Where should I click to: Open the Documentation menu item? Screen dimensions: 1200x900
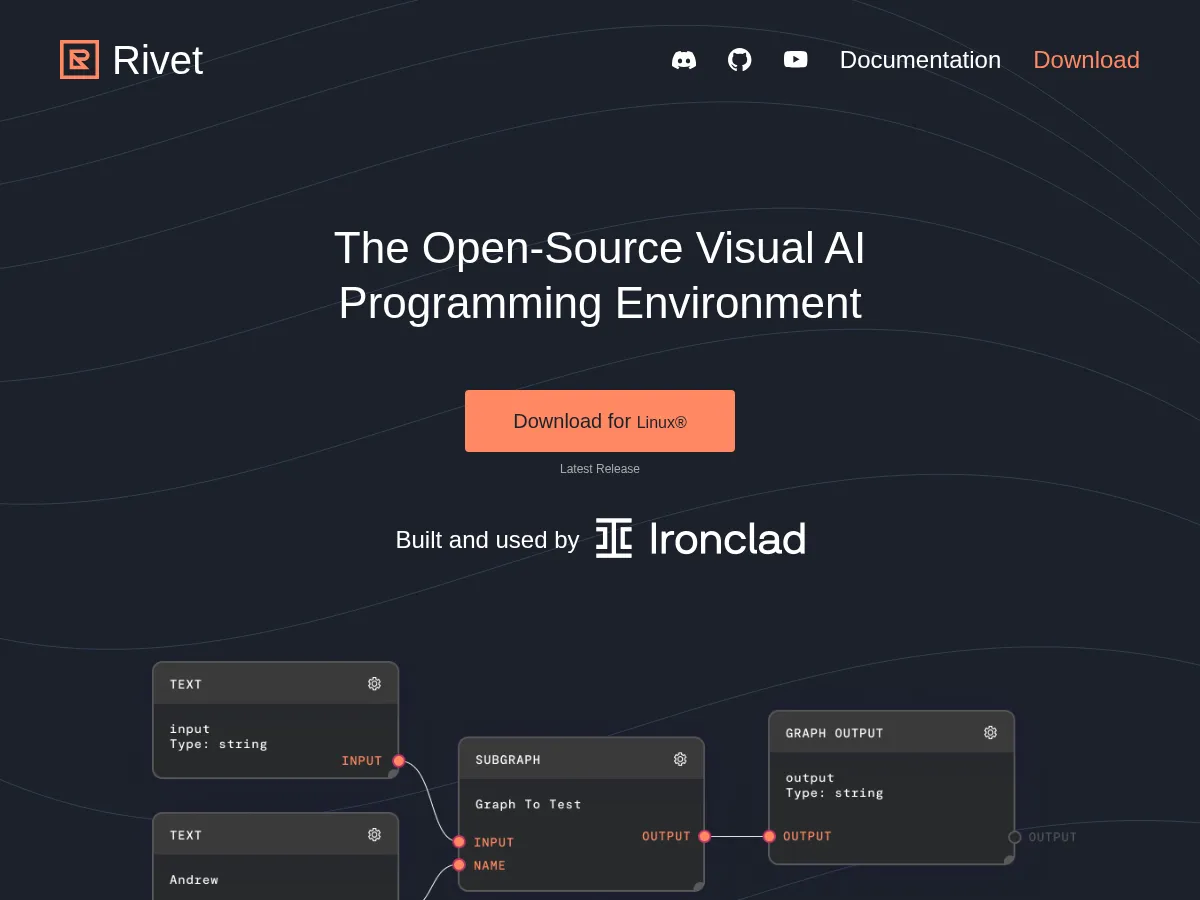click(920, 60)
